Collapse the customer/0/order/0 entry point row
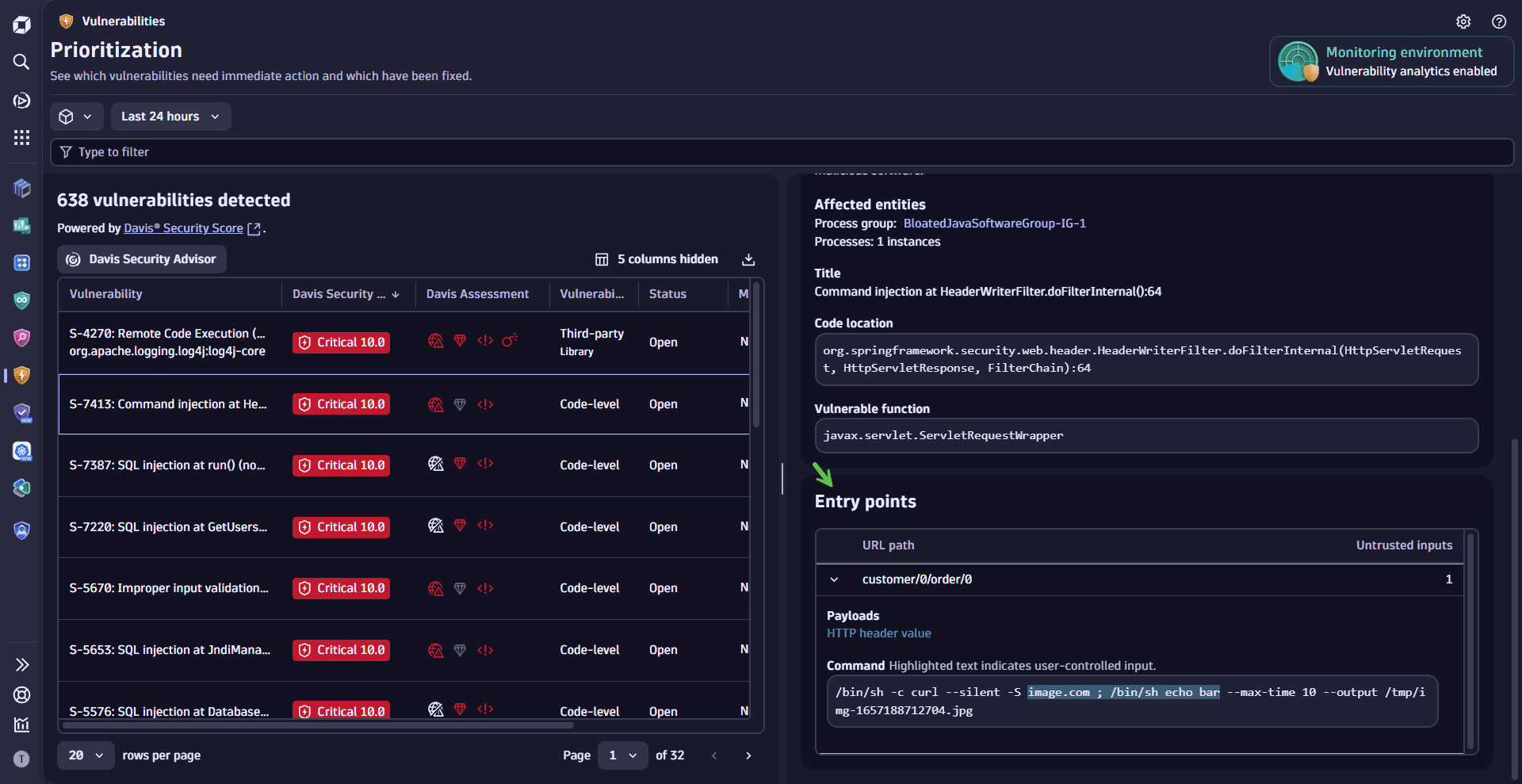 click(834, 579)
